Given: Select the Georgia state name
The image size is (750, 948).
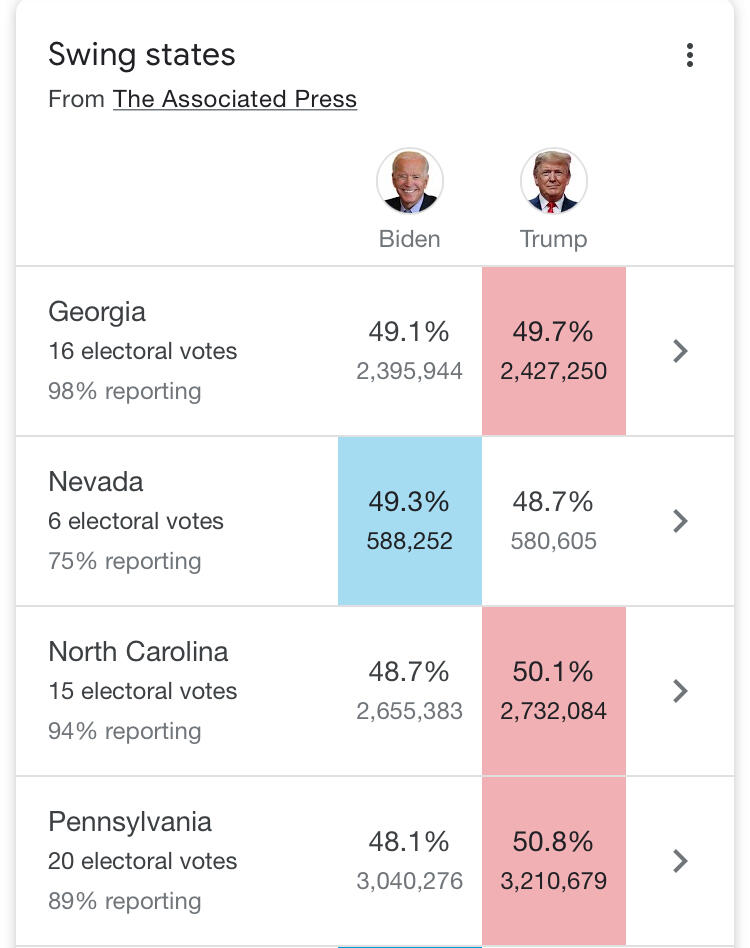Looking at the screenshot, I should [x=97, y=312].
